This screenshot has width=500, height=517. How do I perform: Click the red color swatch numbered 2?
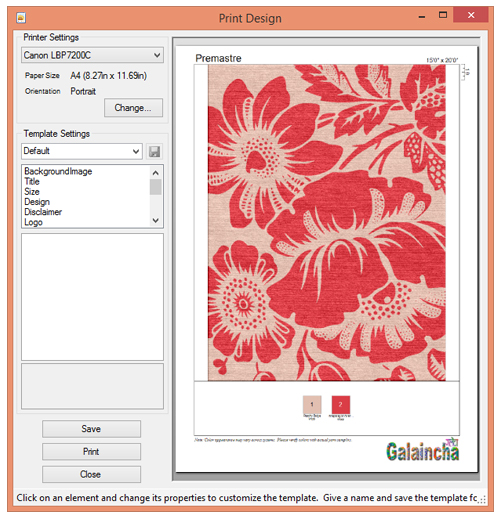[x=341, y=404]
